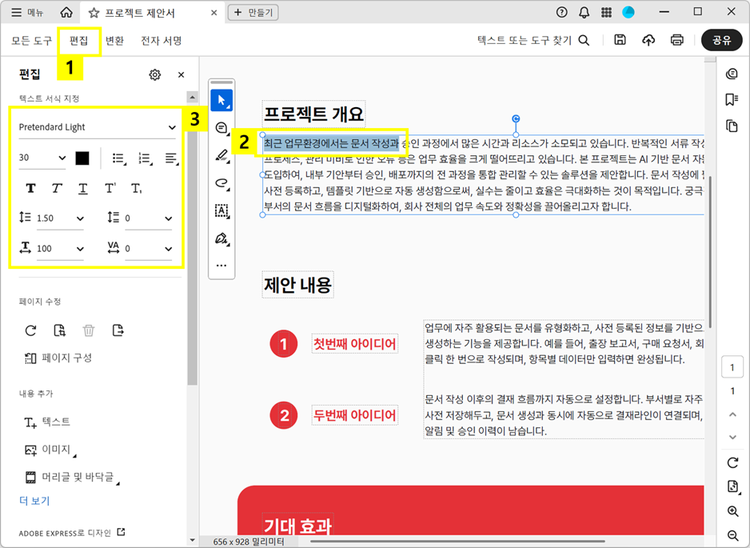Viewport: 750px width, 548px height.
Task: Open 페이지 구성 organize pages
Action: click(x=58, y=358)
